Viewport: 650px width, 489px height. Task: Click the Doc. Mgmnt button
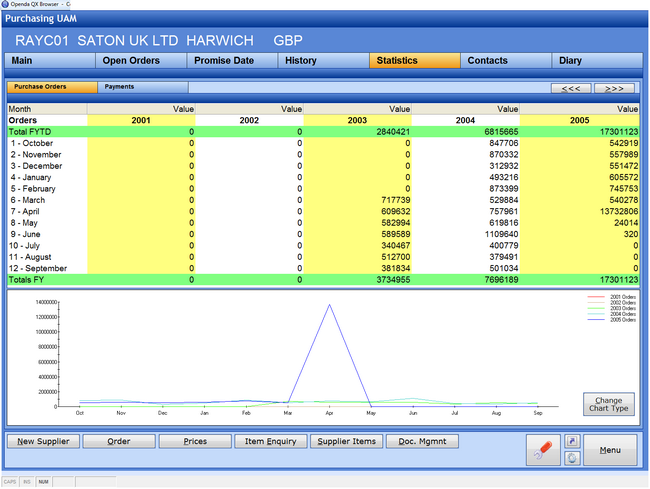point(422,441)
